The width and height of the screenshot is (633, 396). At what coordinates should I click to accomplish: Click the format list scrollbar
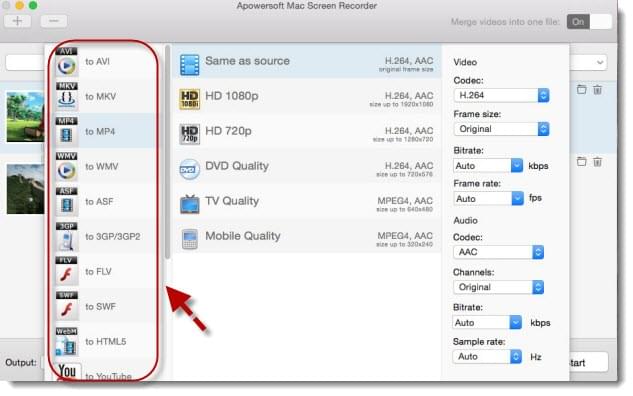[168, 152]
